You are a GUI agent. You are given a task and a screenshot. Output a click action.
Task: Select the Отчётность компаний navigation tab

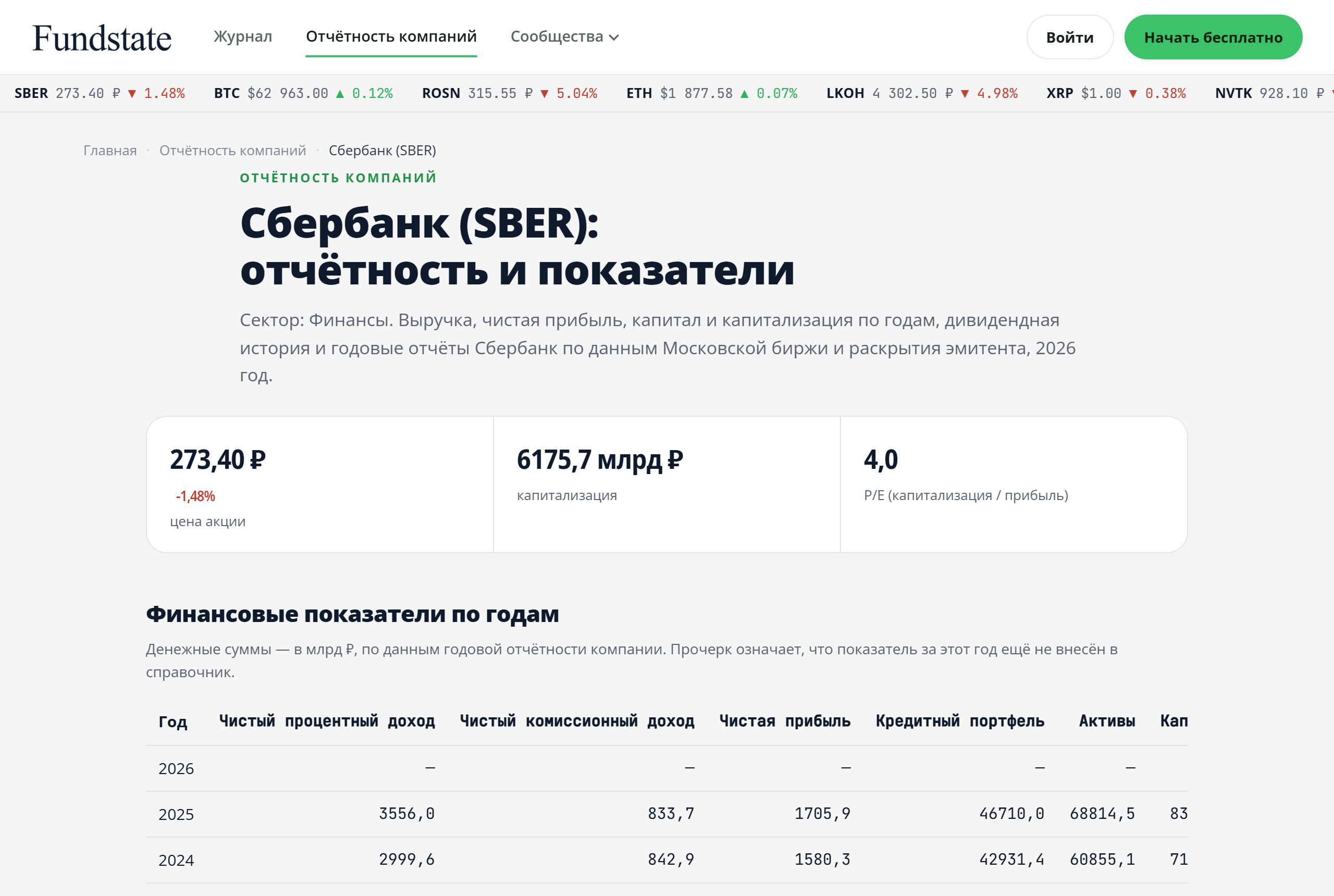pos(391,36)
